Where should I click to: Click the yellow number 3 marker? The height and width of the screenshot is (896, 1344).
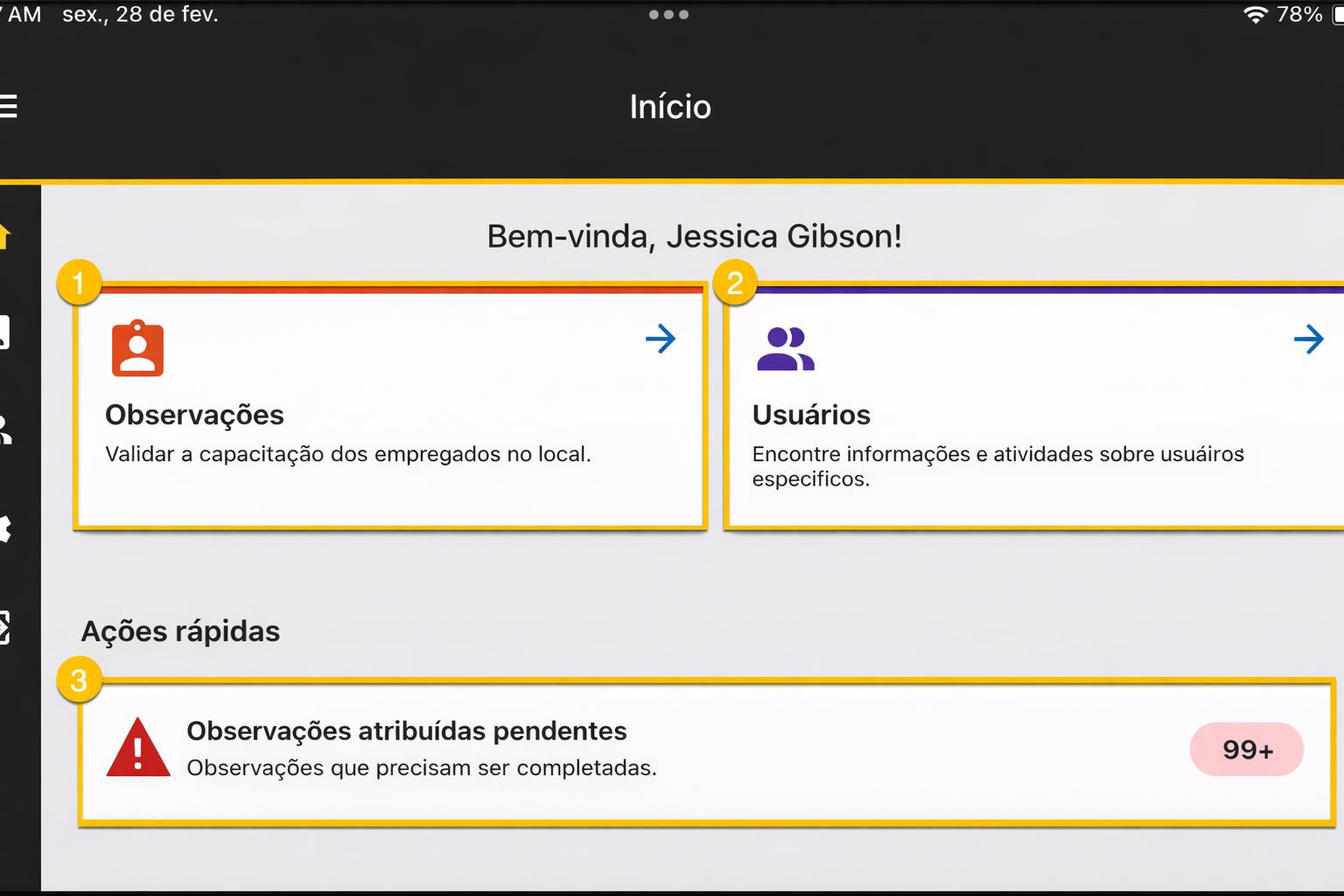point(79,681)
